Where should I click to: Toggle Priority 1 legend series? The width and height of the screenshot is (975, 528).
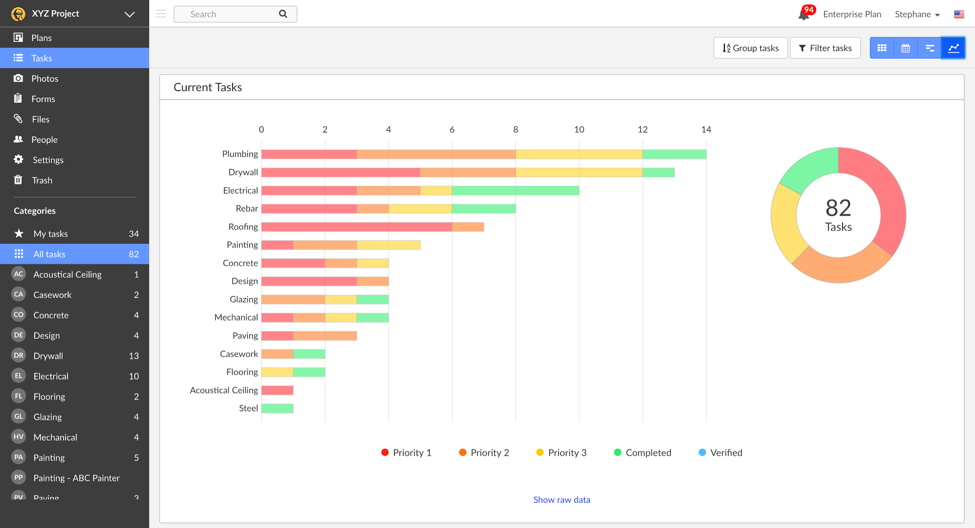(x=406, y=453)
